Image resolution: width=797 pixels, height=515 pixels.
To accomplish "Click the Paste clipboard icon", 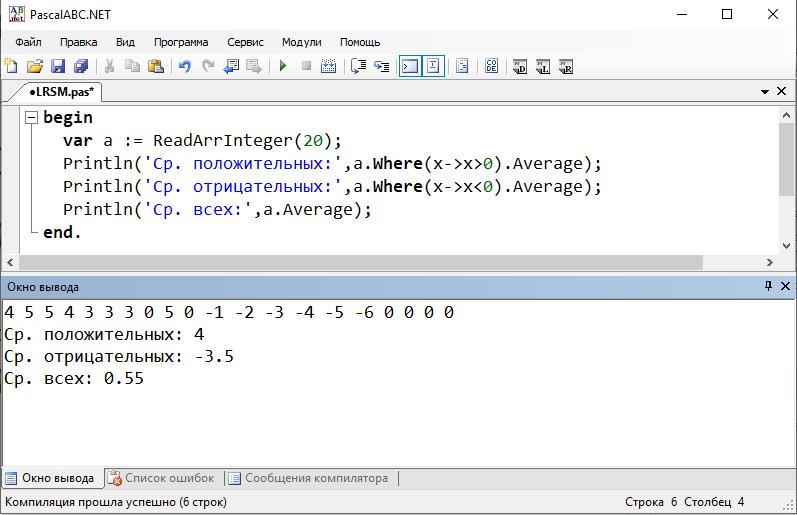I will [x=155, y=66].
